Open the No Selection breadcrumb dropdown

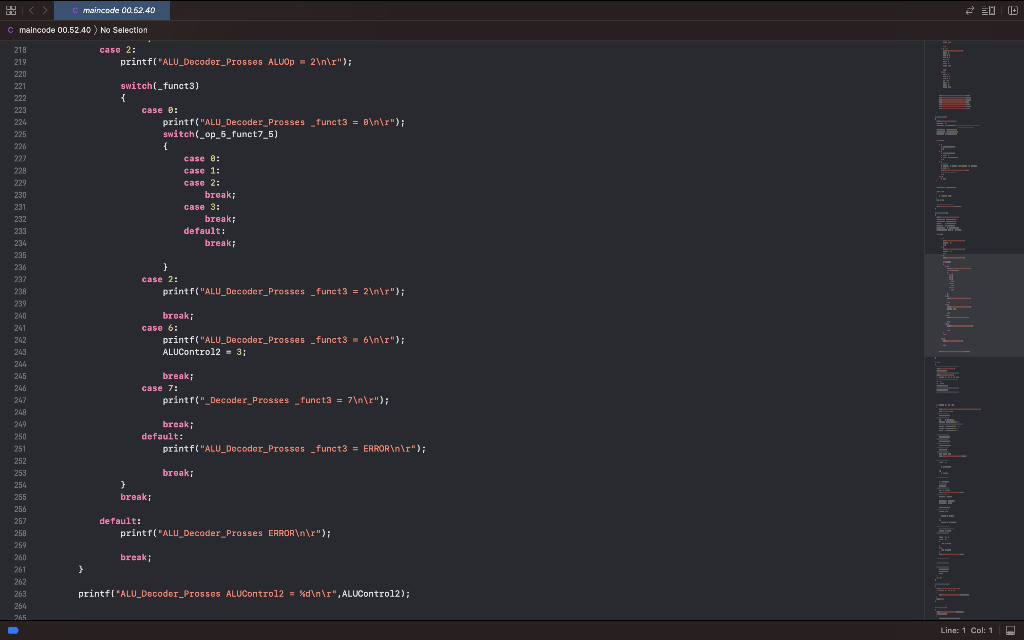coord(122,30)
